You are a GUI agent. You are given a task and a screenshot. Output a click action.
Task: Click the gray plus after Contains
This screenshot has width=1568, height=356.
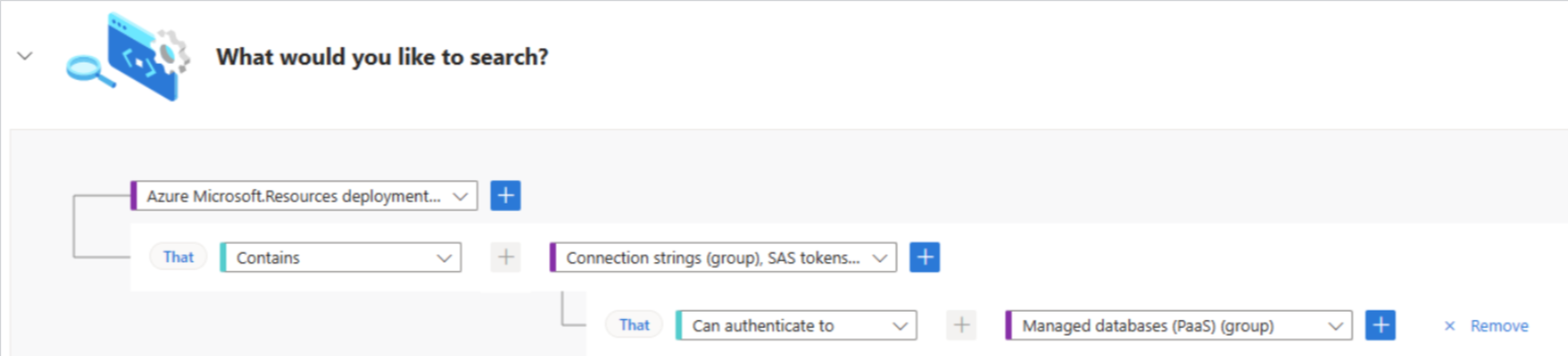[x=505, y=258]
